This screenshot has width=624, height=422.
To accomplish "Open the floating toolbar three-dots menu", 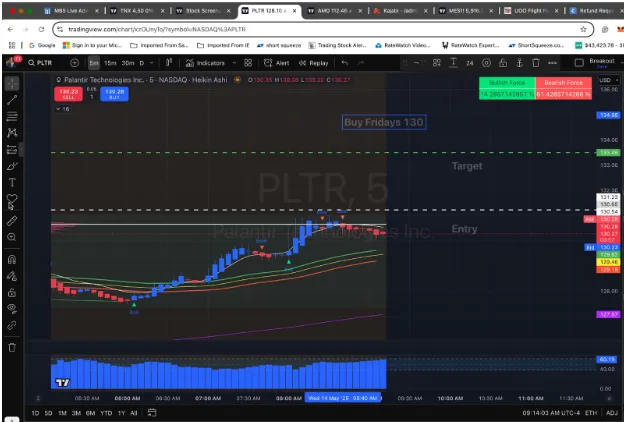I will [552, 63].
